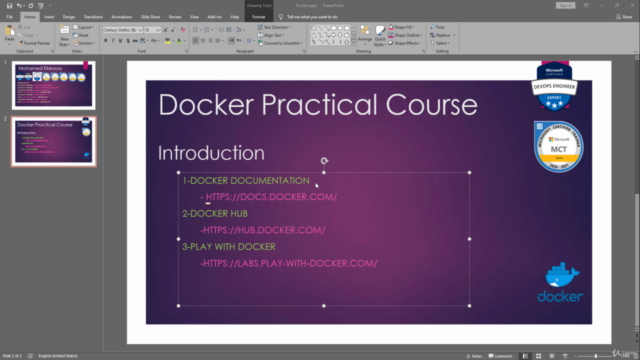The image size is (640, 360).
Task: Open the Drawing Tools Format tab
Action: point(258,17)
